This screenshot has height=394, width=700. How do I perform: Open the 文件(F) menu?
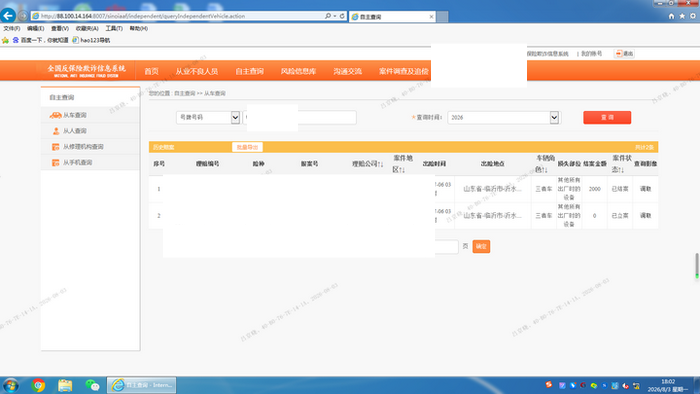coord(12,29)
